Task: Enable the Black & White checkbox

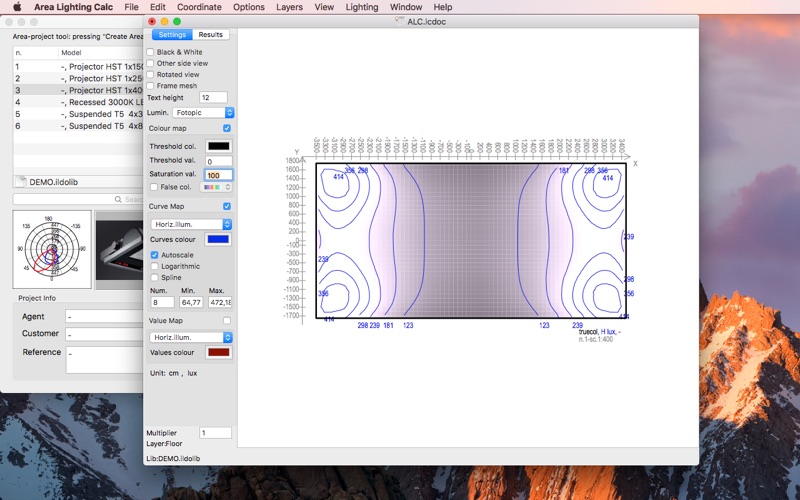Action: tap(151, 52)
